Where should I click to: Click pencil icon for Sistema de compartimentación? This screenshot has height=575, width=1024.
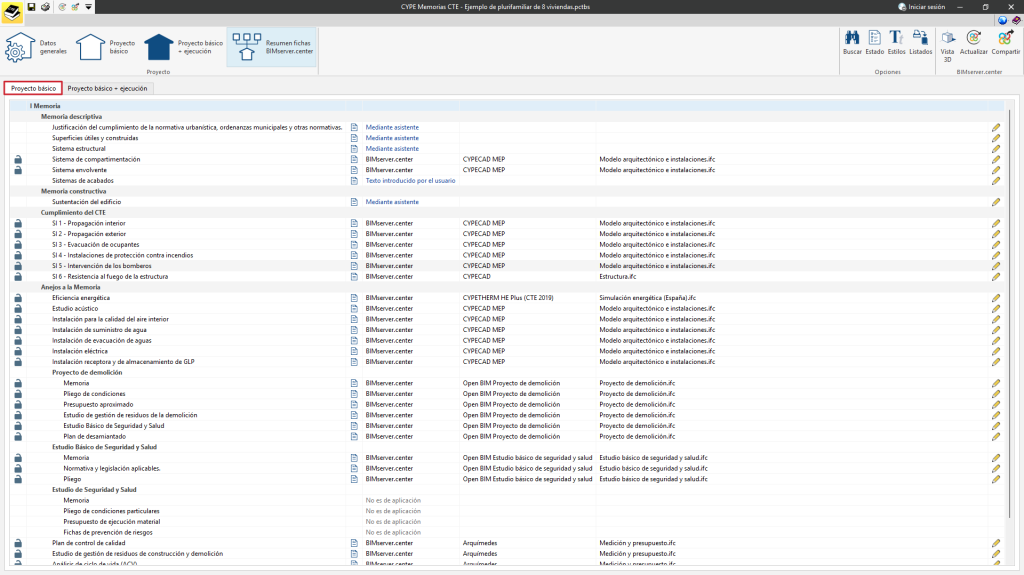996,159
